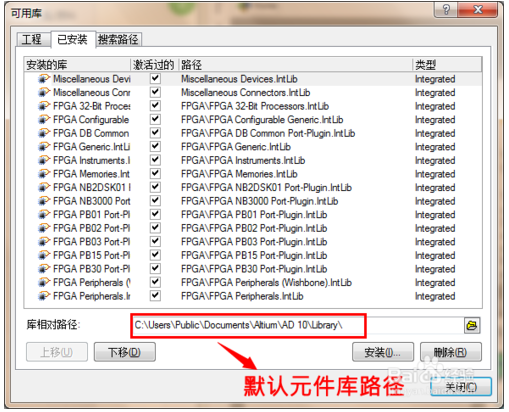Click the FPGA Generic.IntLib library icon
Screen dimensions: 509x412
click(43, 147)
